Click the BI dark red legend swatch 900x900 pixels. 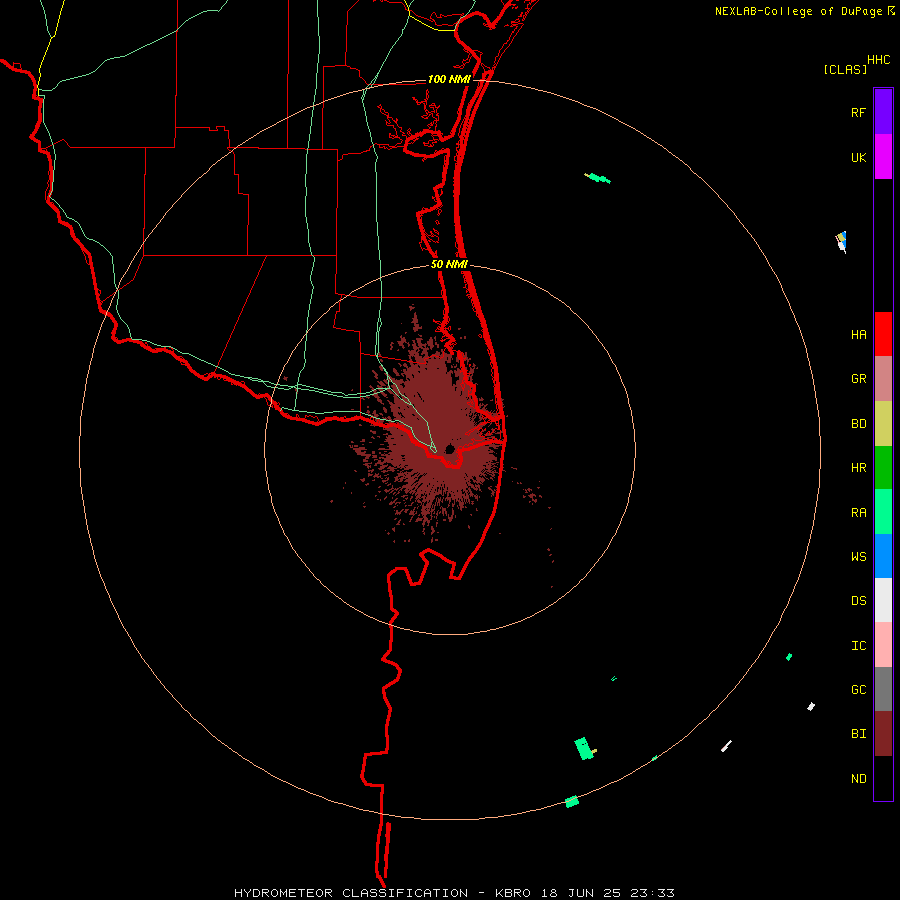(x=883, y=734)
